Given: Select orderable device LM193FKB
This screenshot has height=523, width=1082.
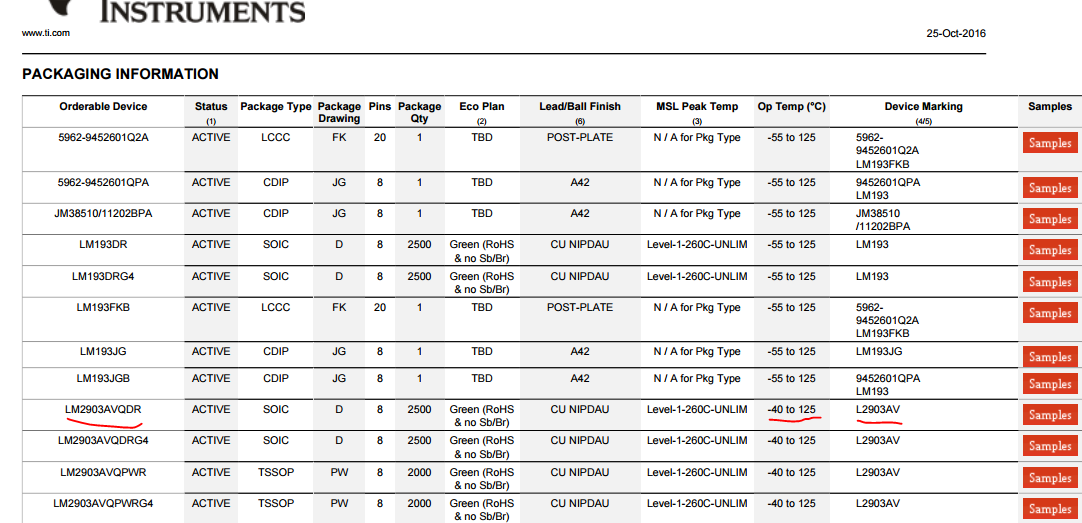Looking at the screenshot, I should [104, 307].
